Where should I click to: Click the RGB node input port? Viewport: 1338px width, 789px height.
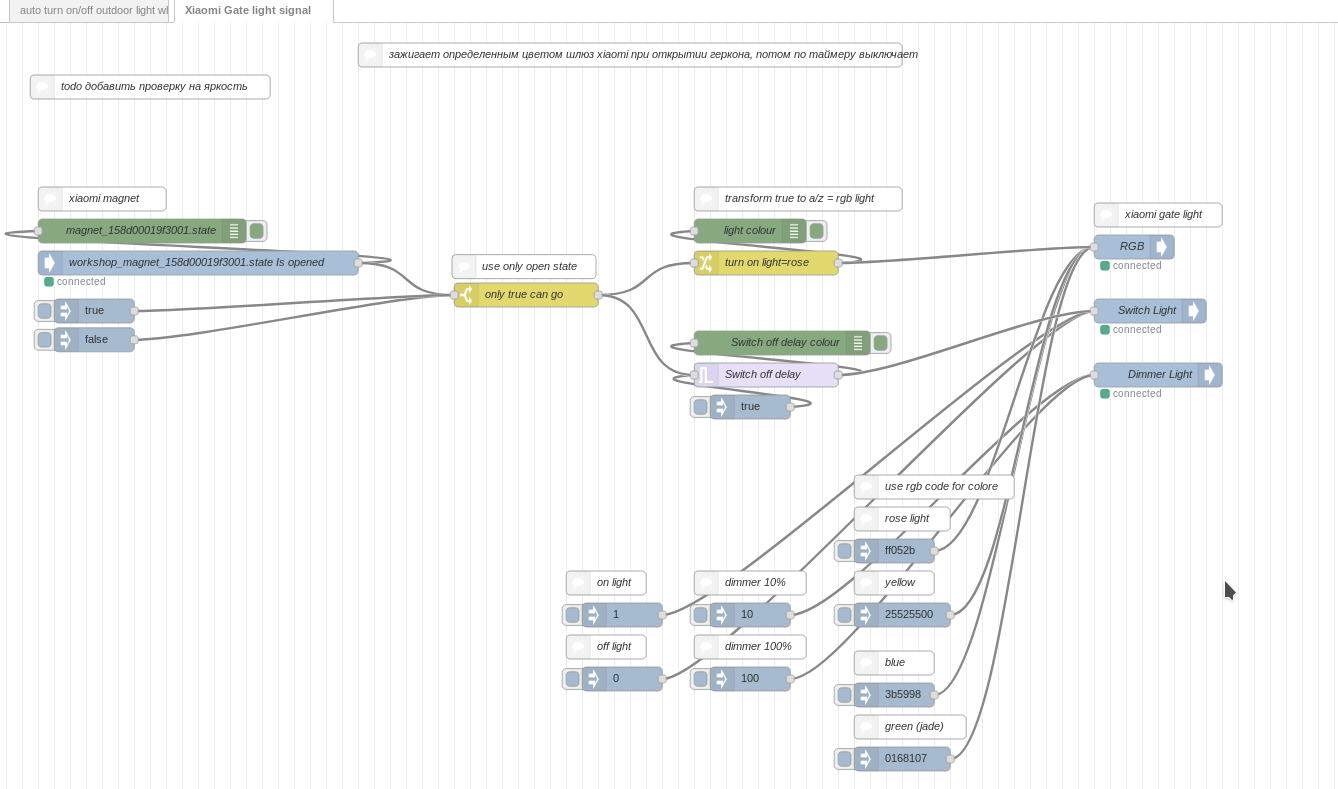[x=1094, y=247]
